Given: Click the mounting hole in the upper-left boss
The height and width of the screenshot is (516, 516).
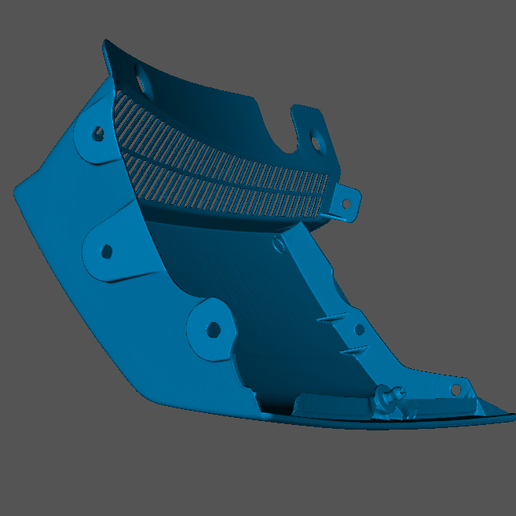Looking at the screenshot, I should [98, 133].
